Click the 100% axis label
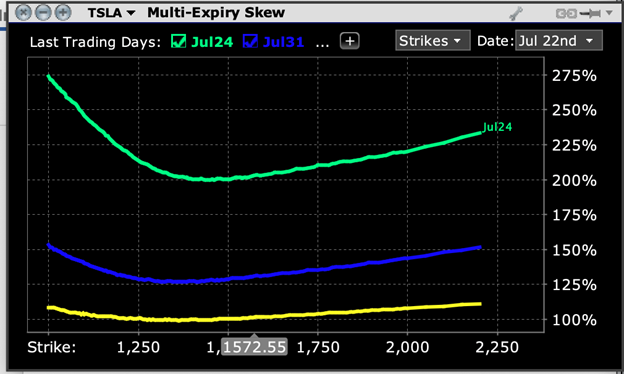 coord(574,320)
